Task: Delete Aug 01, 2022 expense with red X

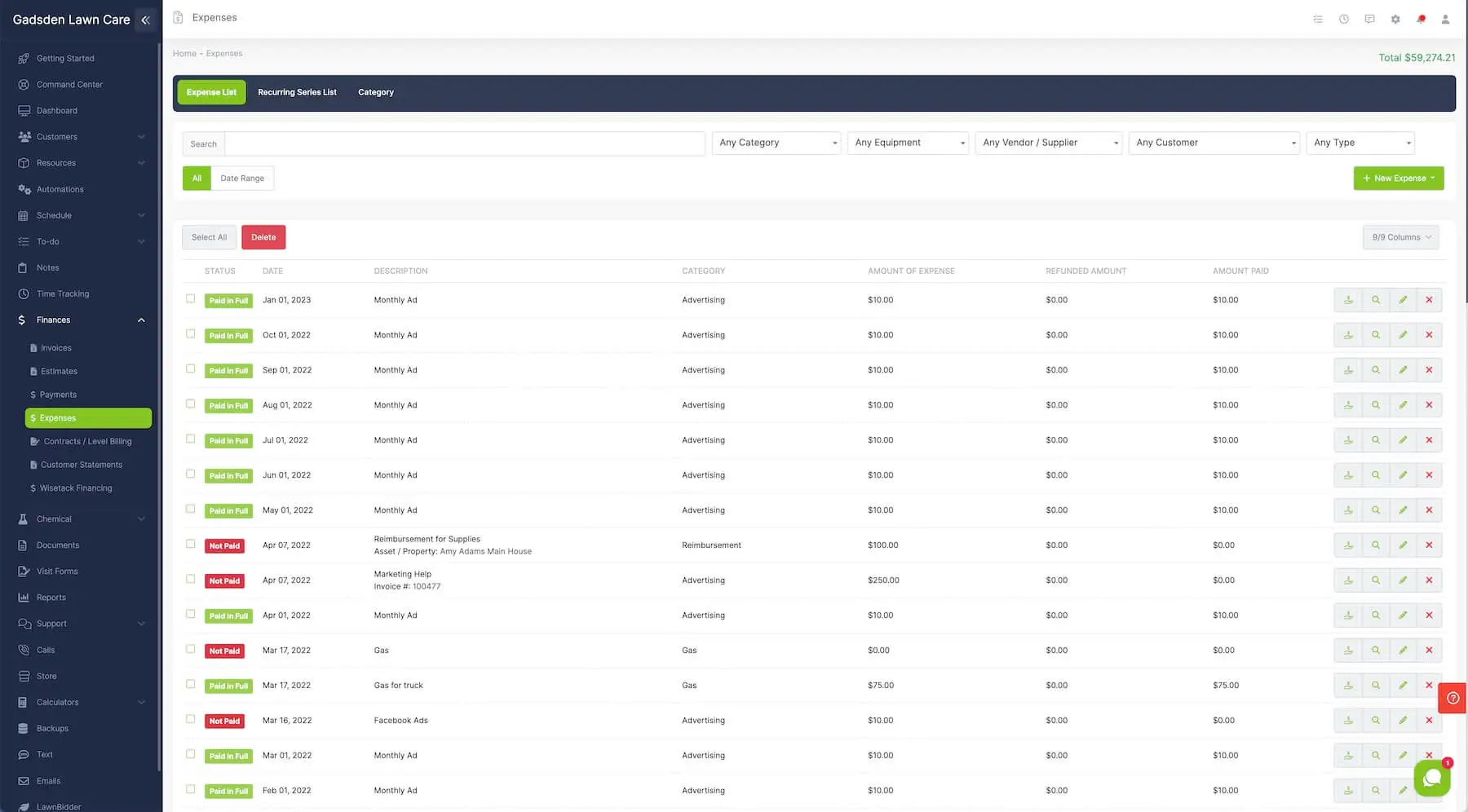Action: pos(1429,405)
